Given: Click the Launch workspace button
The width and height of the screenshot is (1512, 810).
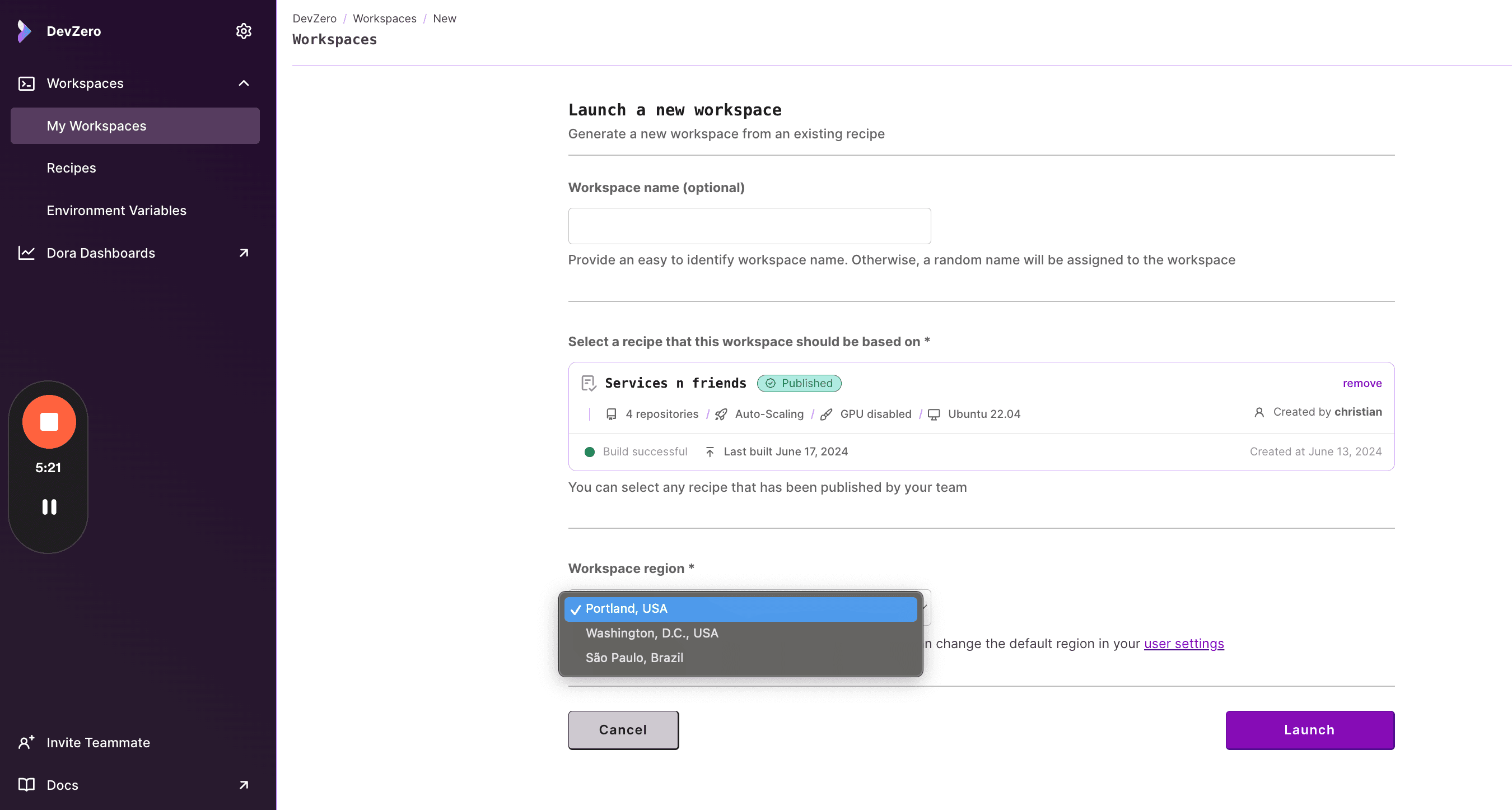Looking at the screenshot, I should tap(1309, 729).
